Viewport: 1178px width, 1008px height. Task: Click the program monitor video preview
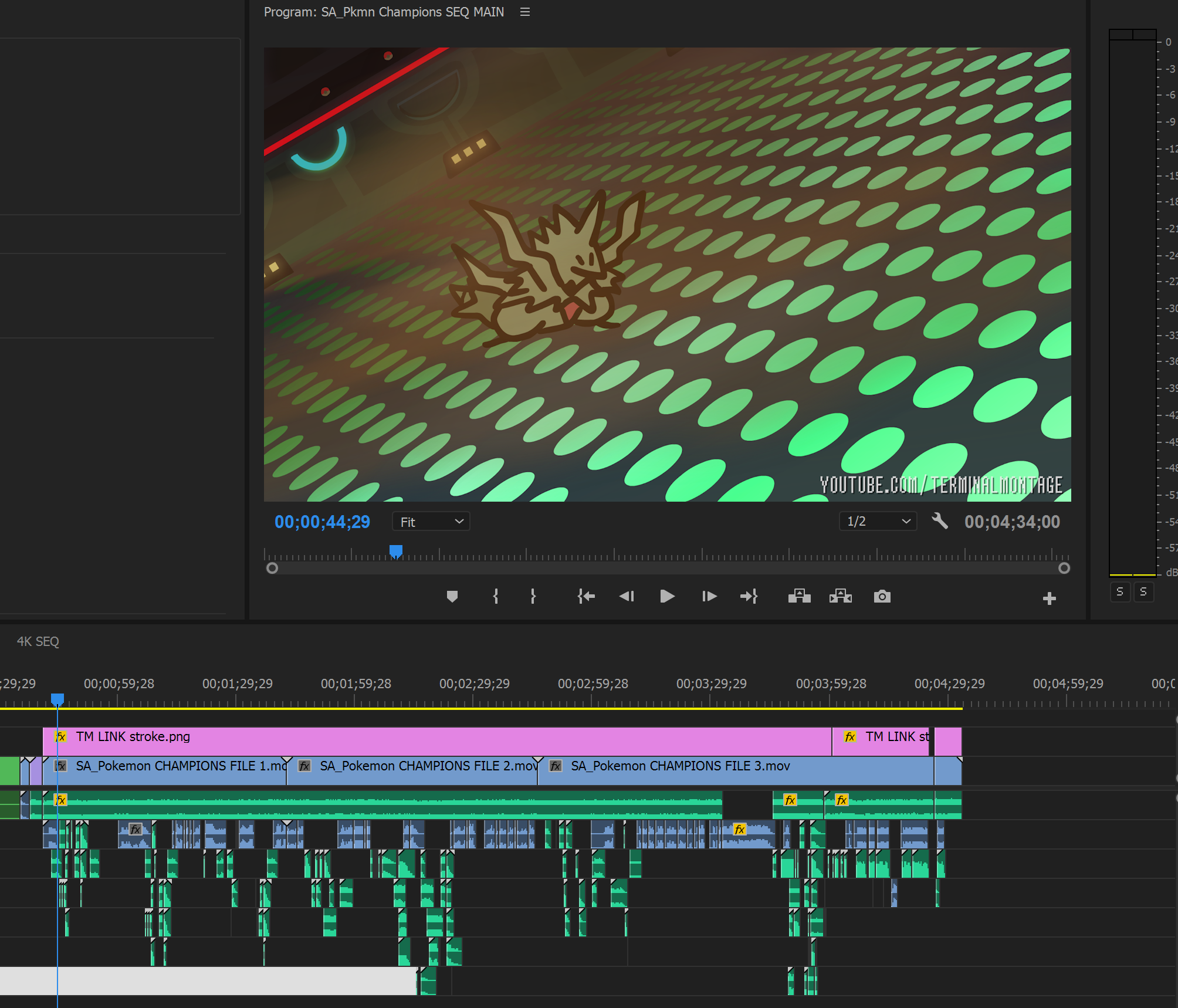point(667,275)
